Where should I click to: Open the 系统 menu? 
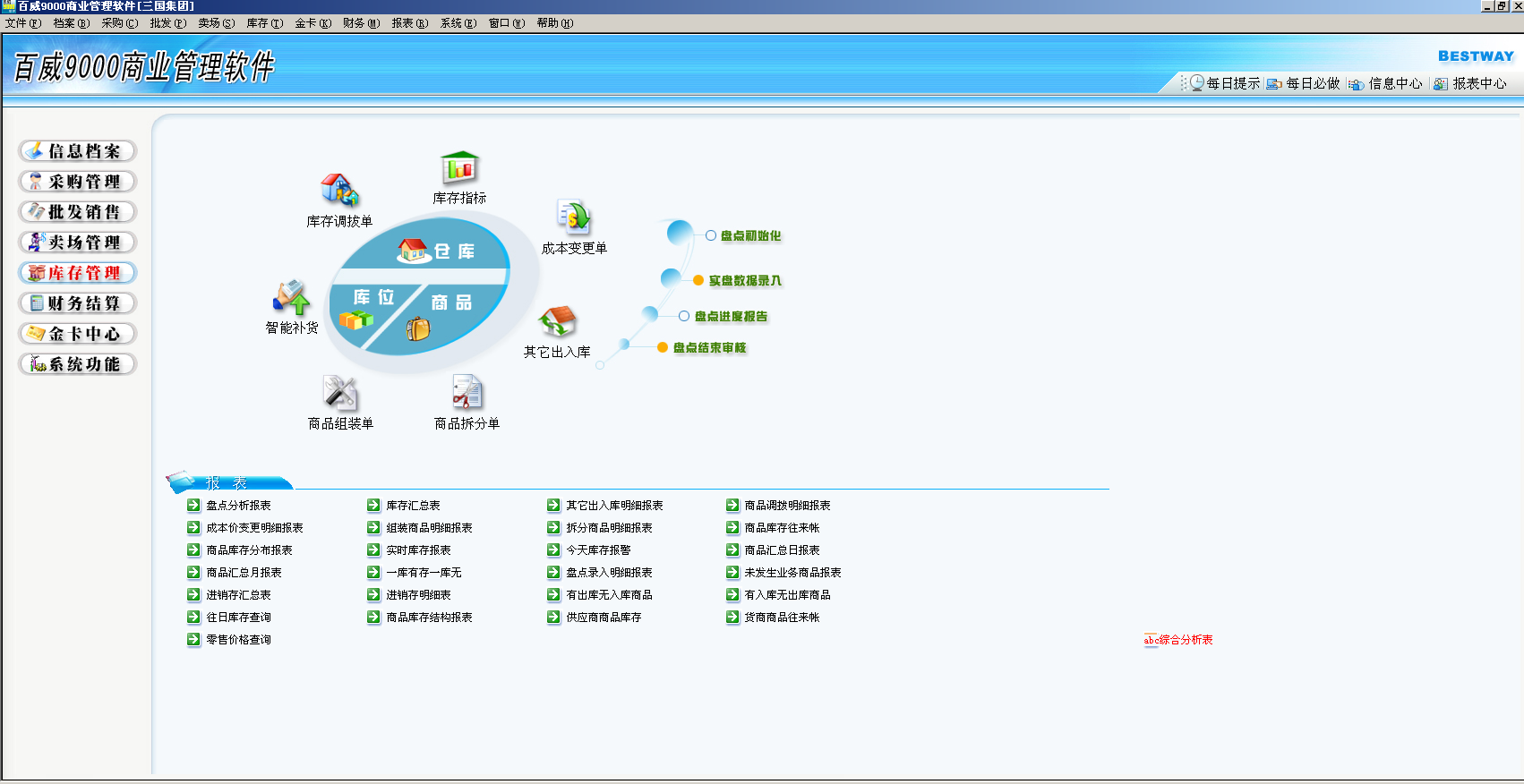click(458, 23)
